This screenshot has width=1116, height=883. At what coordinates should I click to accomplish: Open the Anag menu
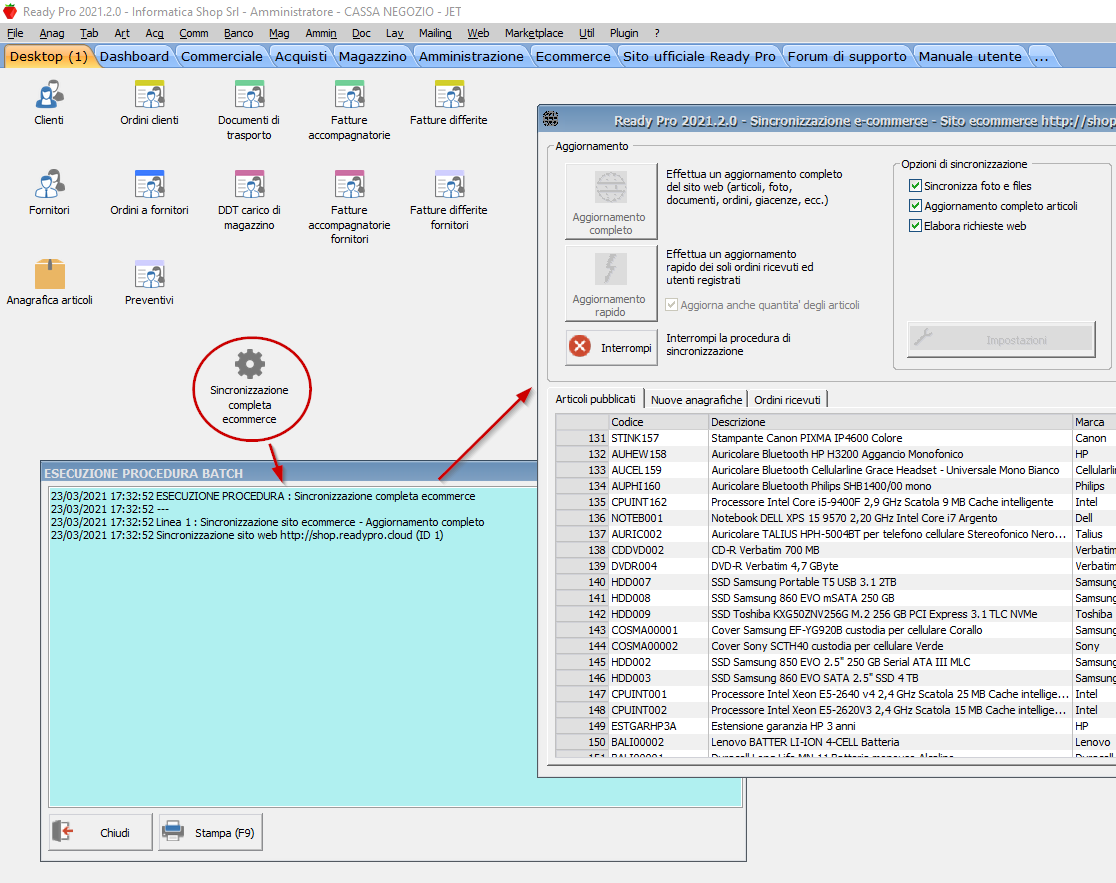[52, 33]
